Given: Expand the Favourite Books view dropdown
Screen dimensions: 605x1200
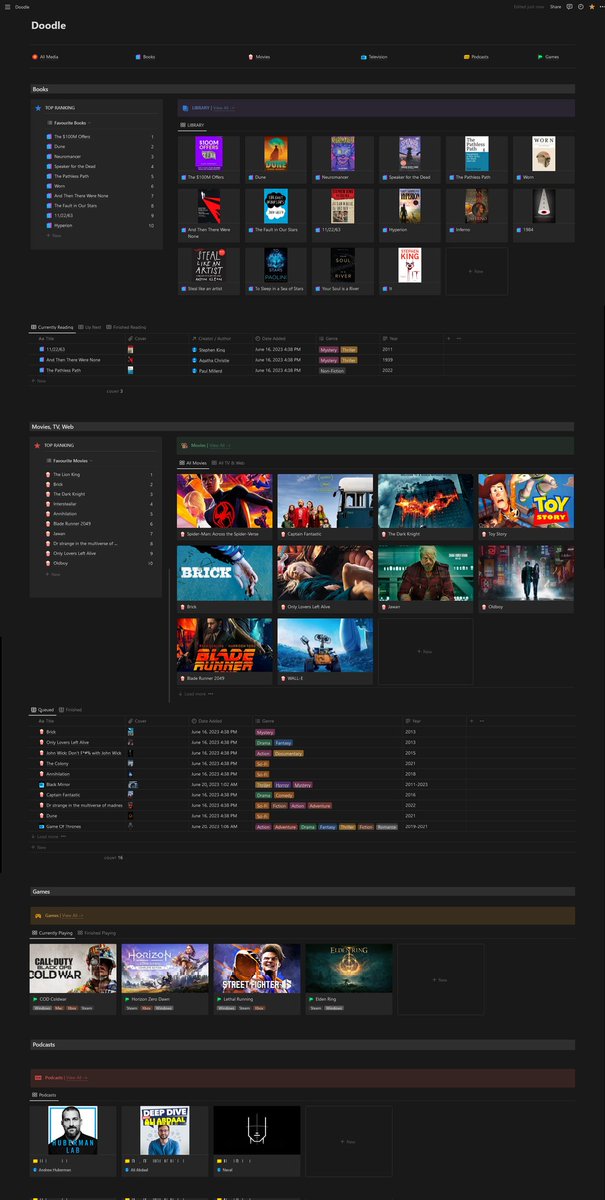Looking at the screenshot, I should click(67, 122).
